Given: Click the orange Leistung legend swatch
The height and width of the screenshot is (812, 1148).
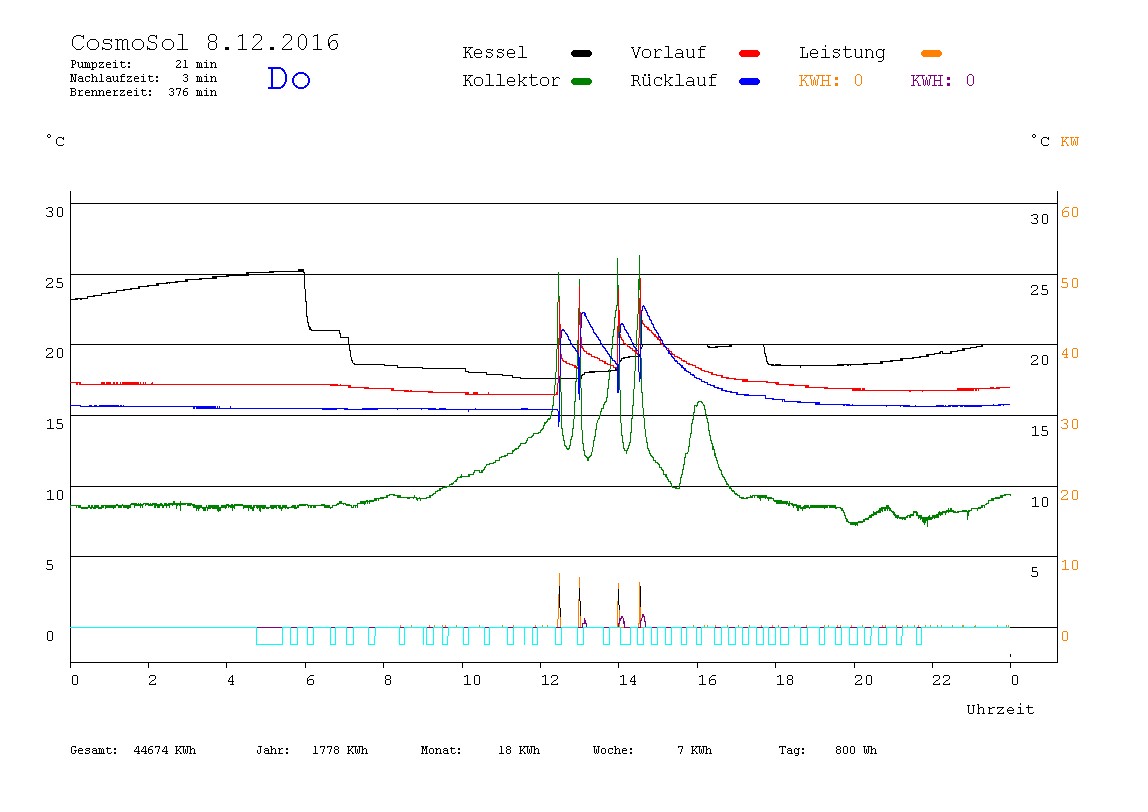Looking at the screenshot, I should 931,53.
